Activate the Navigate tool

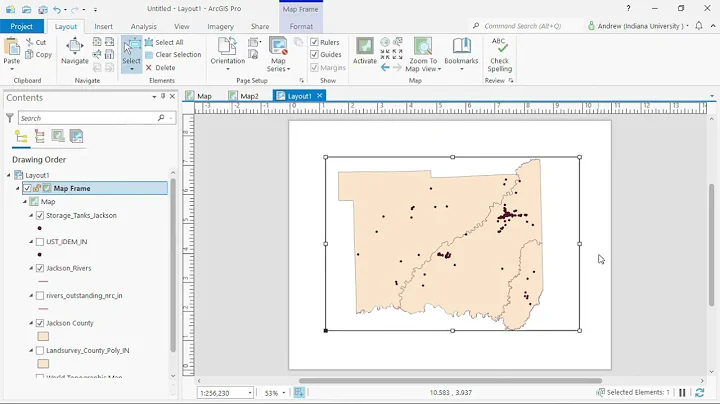click(74, 51)
